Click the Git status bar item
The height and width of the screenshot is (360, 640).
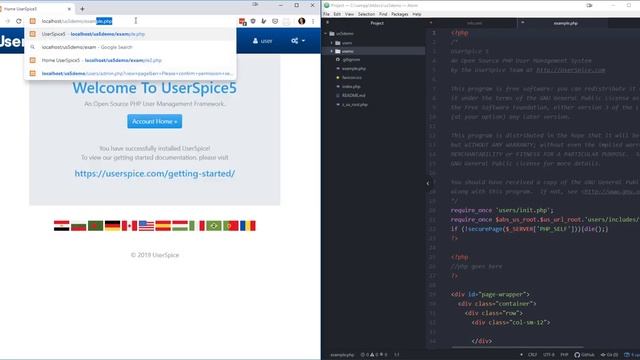click(x=609, y=355)
